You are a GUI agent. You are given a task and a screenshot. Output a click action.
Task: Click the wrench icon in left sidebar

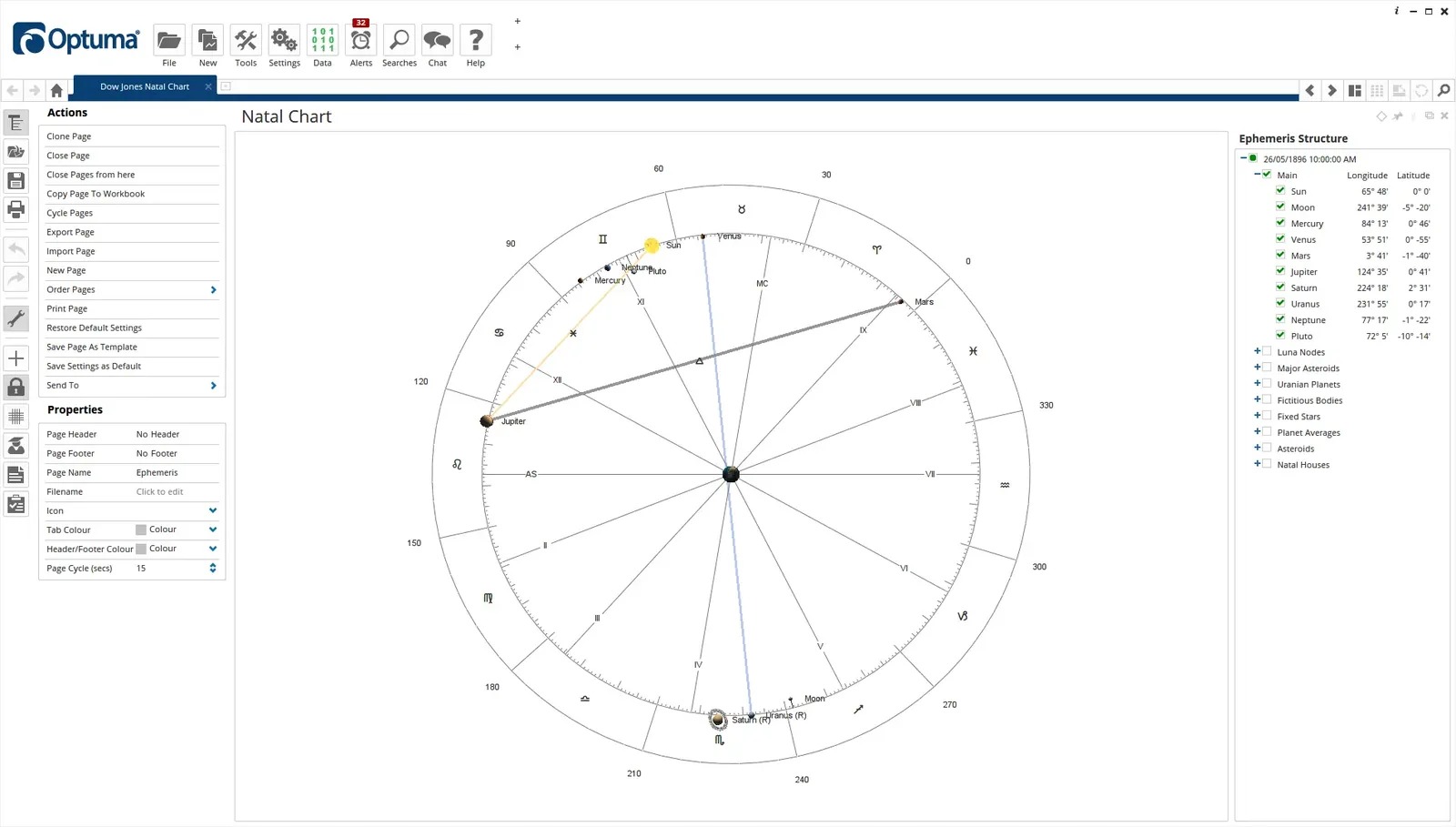pos(16,318)
